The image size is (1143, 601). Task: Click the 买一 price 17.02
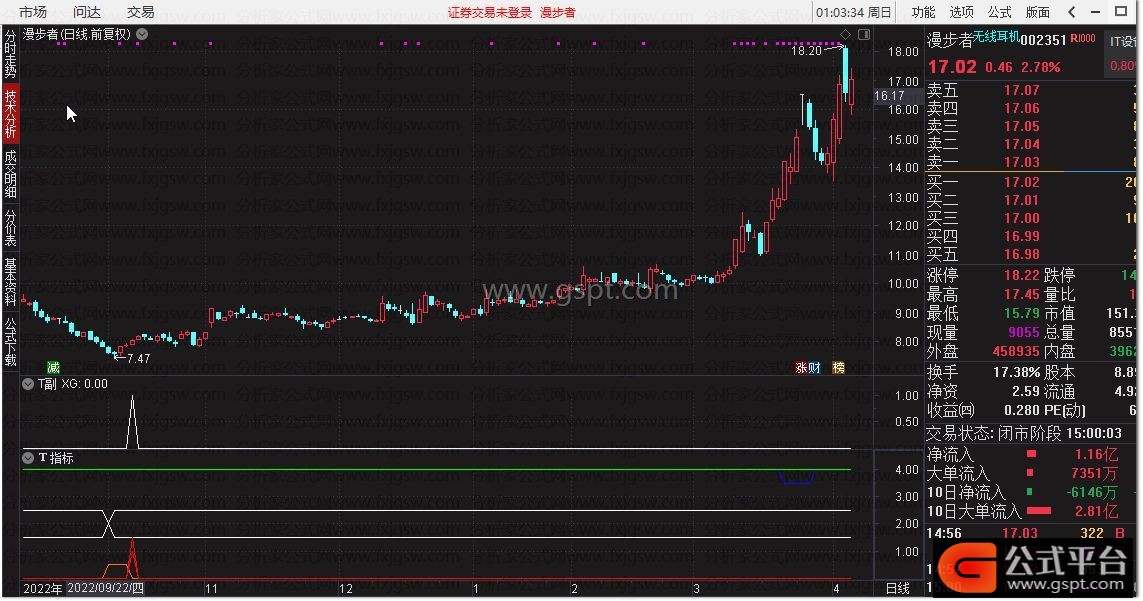pos(1021,182)
